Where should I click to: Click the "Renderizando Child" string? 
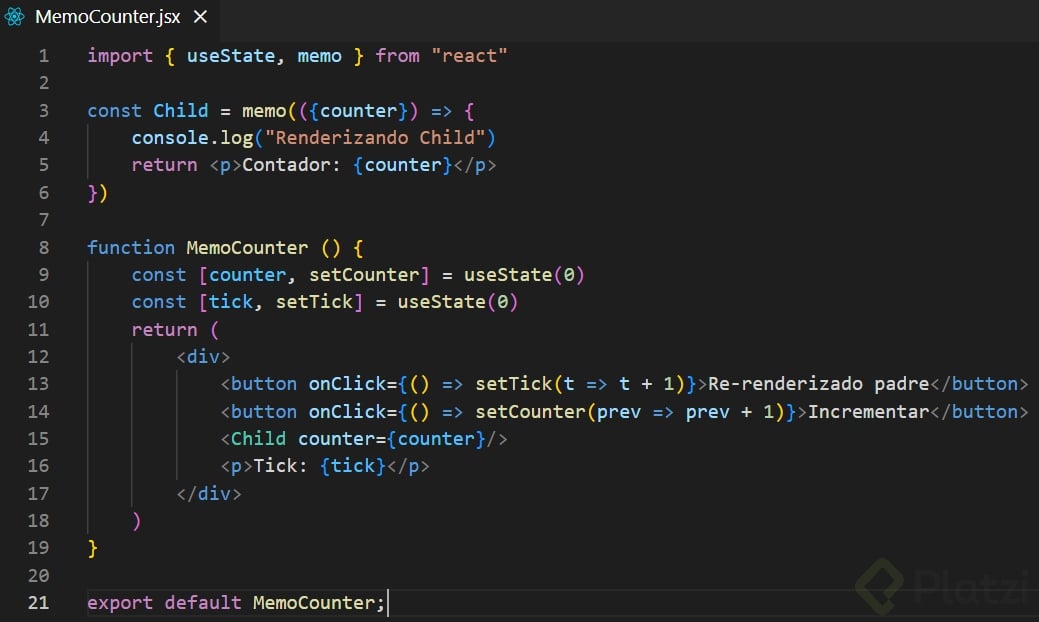pos(375,138)
